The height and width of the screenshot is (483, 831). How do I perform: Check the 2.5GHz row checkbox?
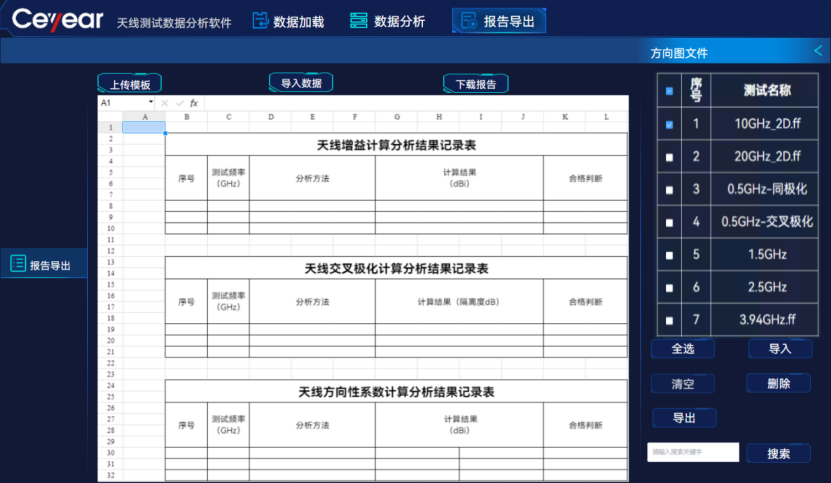click(669, 288)
